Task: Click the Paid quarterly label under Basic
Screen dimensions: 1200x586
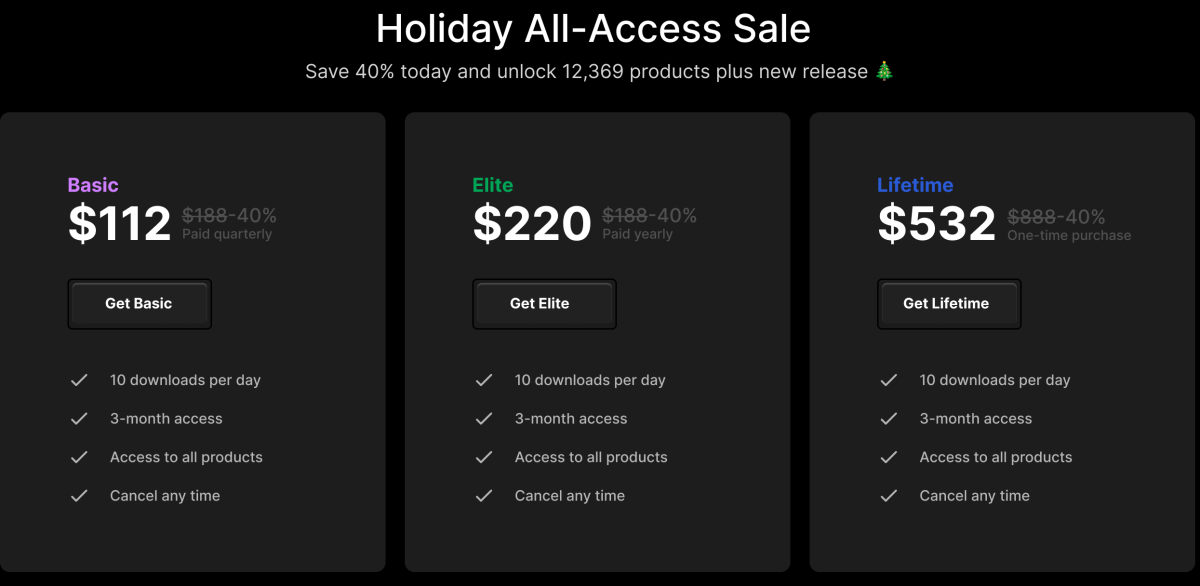Action: click(x=227, y=235)
